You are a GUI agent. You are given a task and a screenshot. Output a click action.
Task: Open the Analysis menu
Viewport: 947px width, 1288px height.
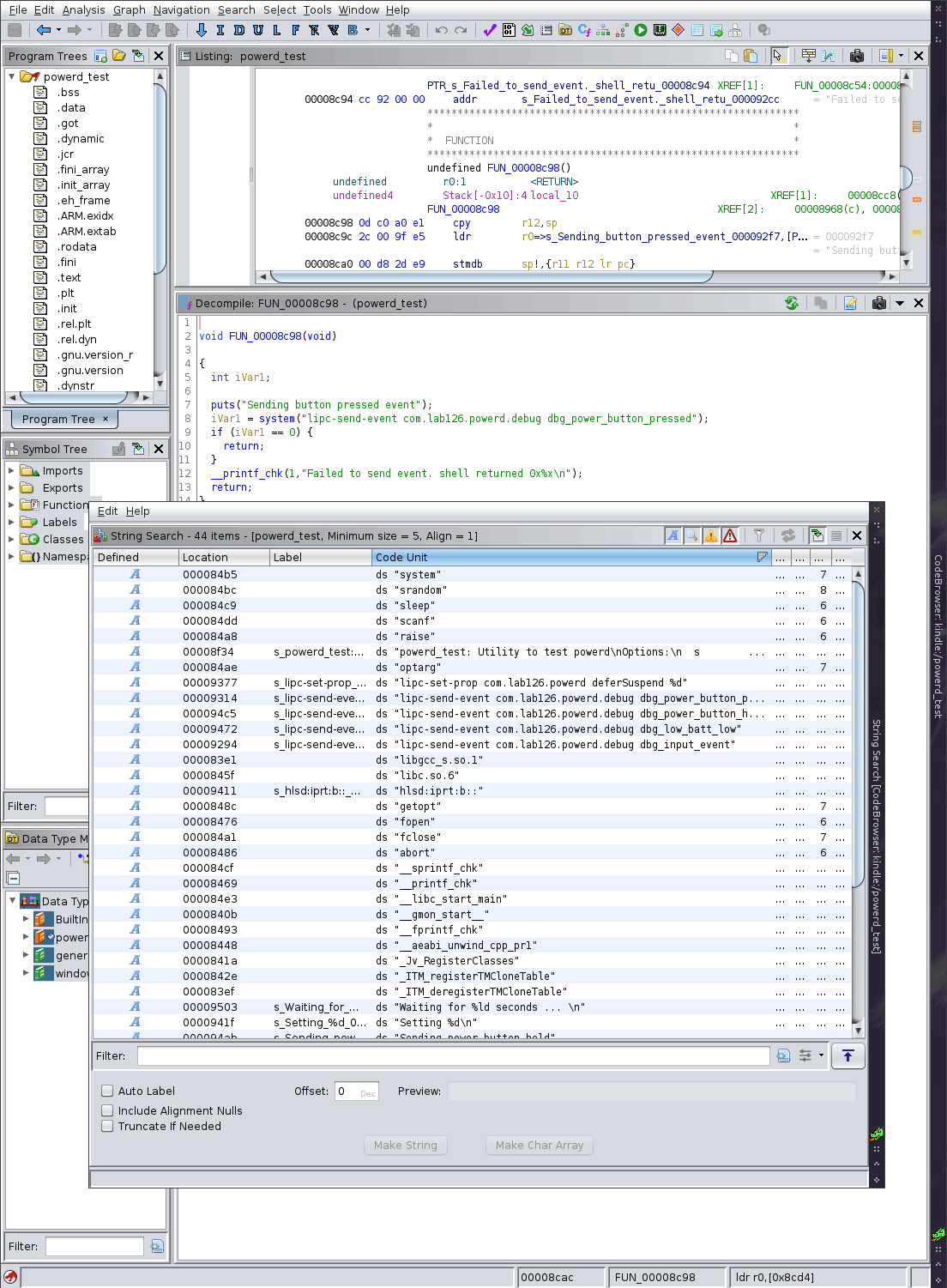coord(84,9)
